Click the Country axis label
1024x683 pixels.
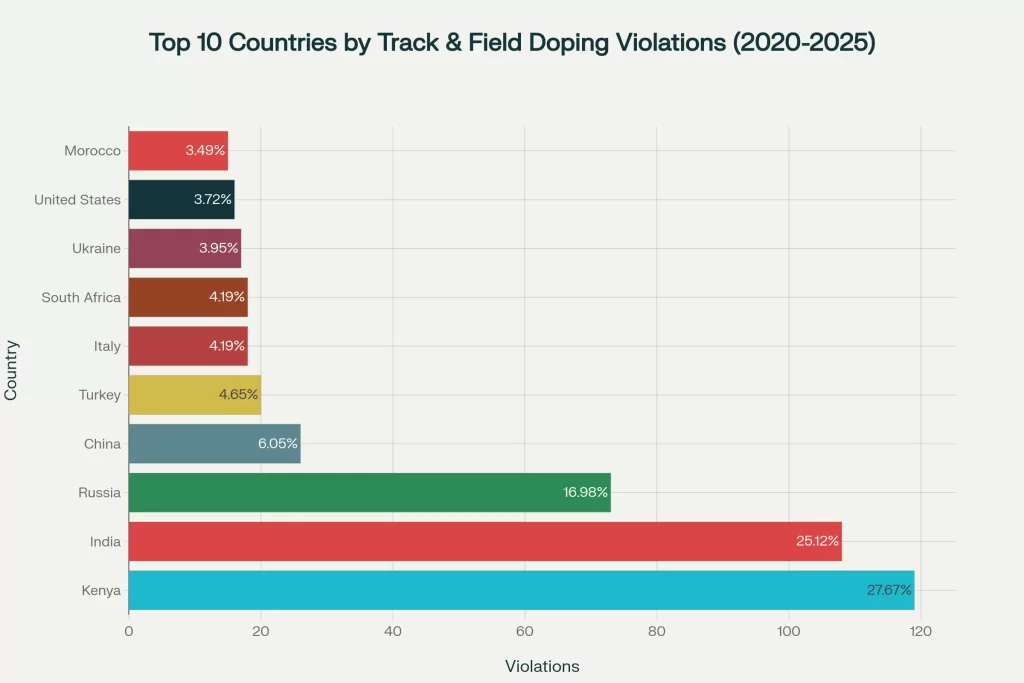click(13, 366)
